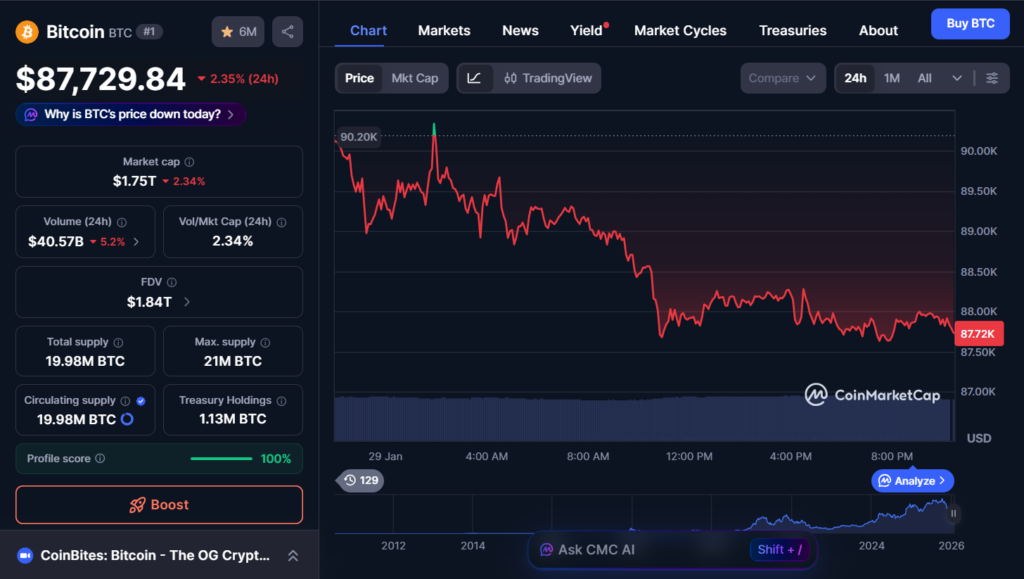Go to the Market Cycles tab

coord(680,31)
